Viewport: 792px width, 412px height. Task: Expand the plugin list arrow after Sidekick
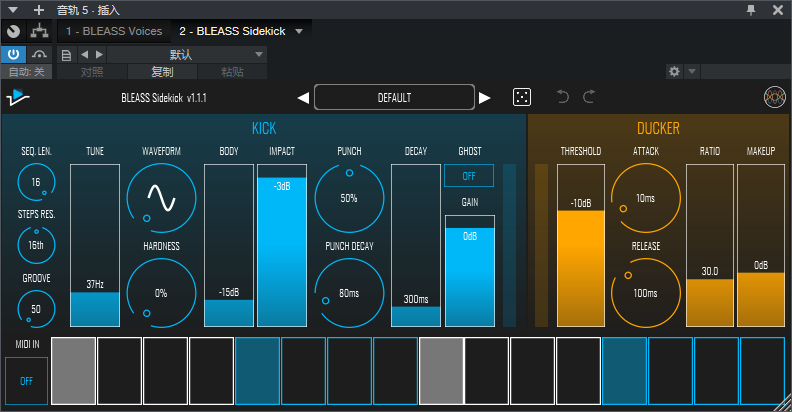pyautogui.click(x=299, y=31)
